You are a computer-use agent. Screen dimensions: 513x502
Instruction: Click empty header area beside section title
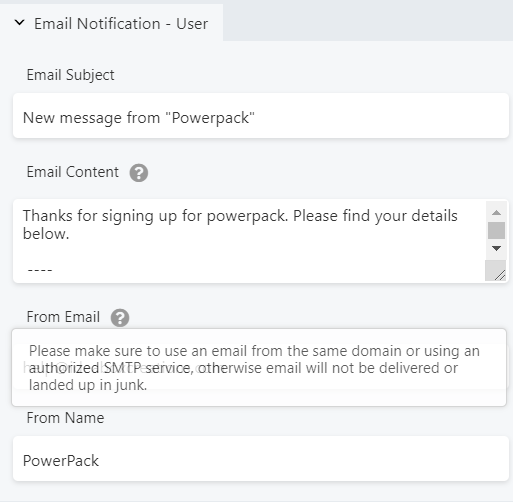[x=368, y=22]
